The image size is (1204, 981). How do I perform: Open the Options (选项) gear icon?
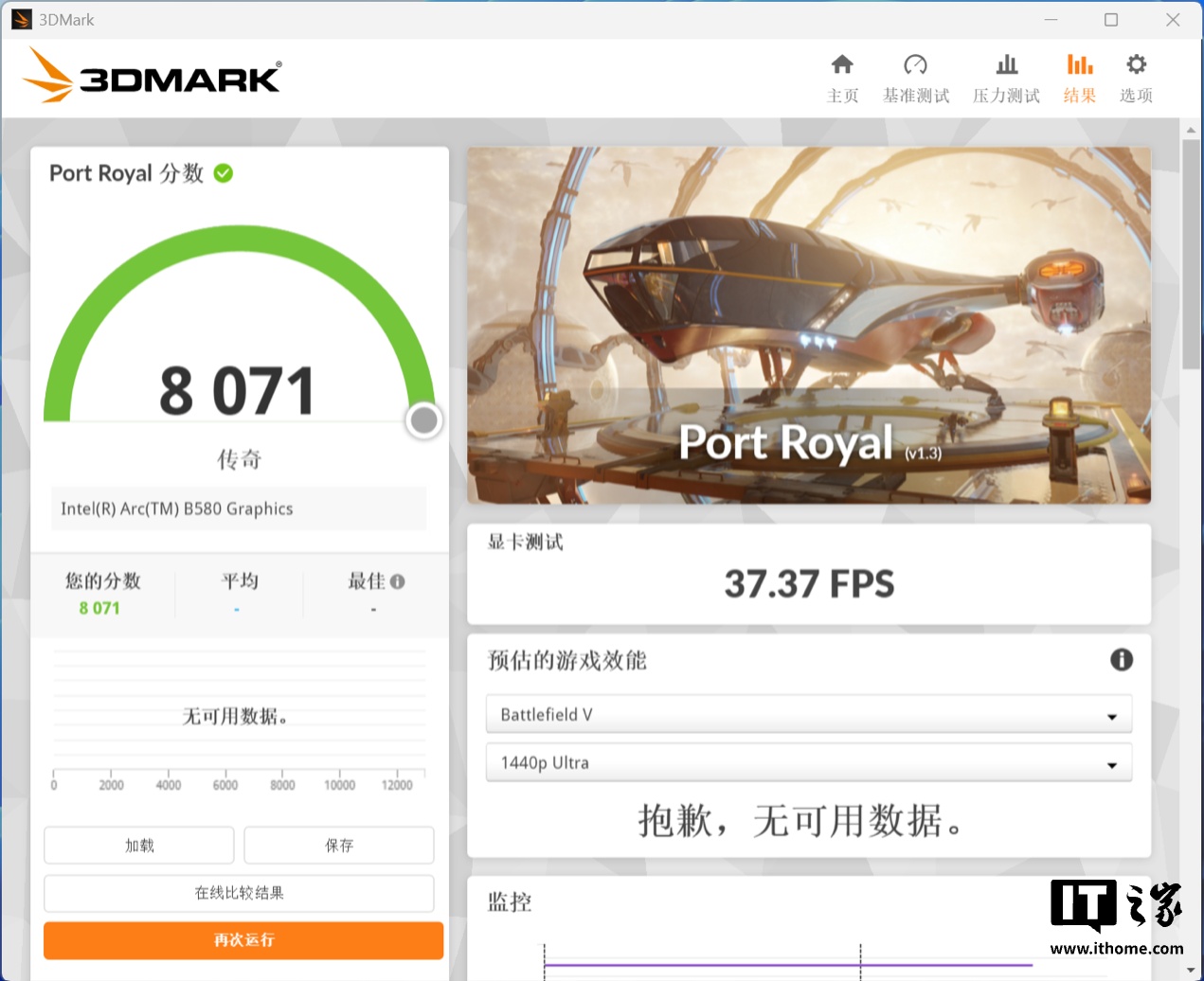coord(1136,64)
